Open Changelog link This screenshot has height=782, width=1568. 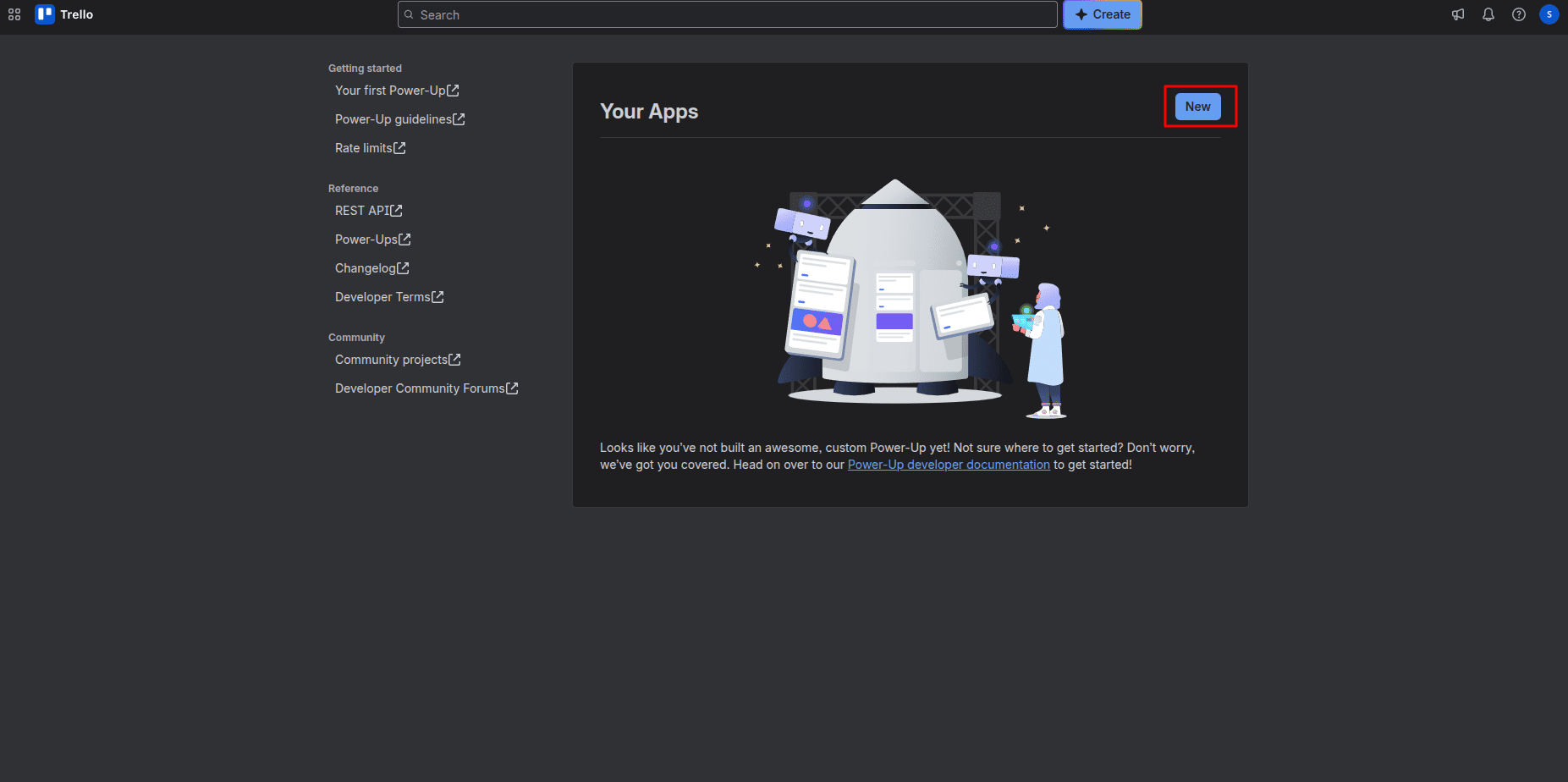pos(372,268)
